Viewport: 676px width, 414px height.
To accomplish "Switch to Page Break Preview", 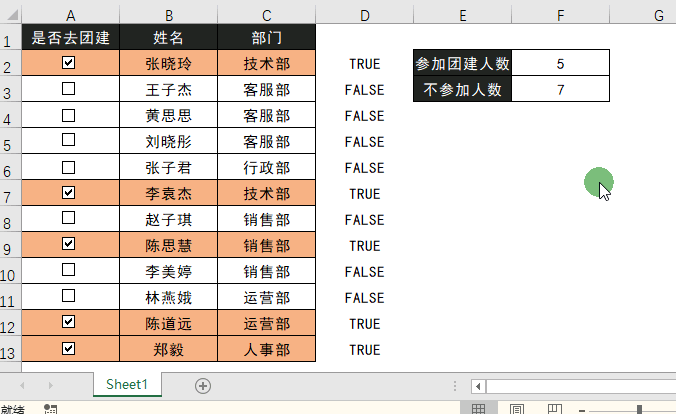I will tap(554, 409).
